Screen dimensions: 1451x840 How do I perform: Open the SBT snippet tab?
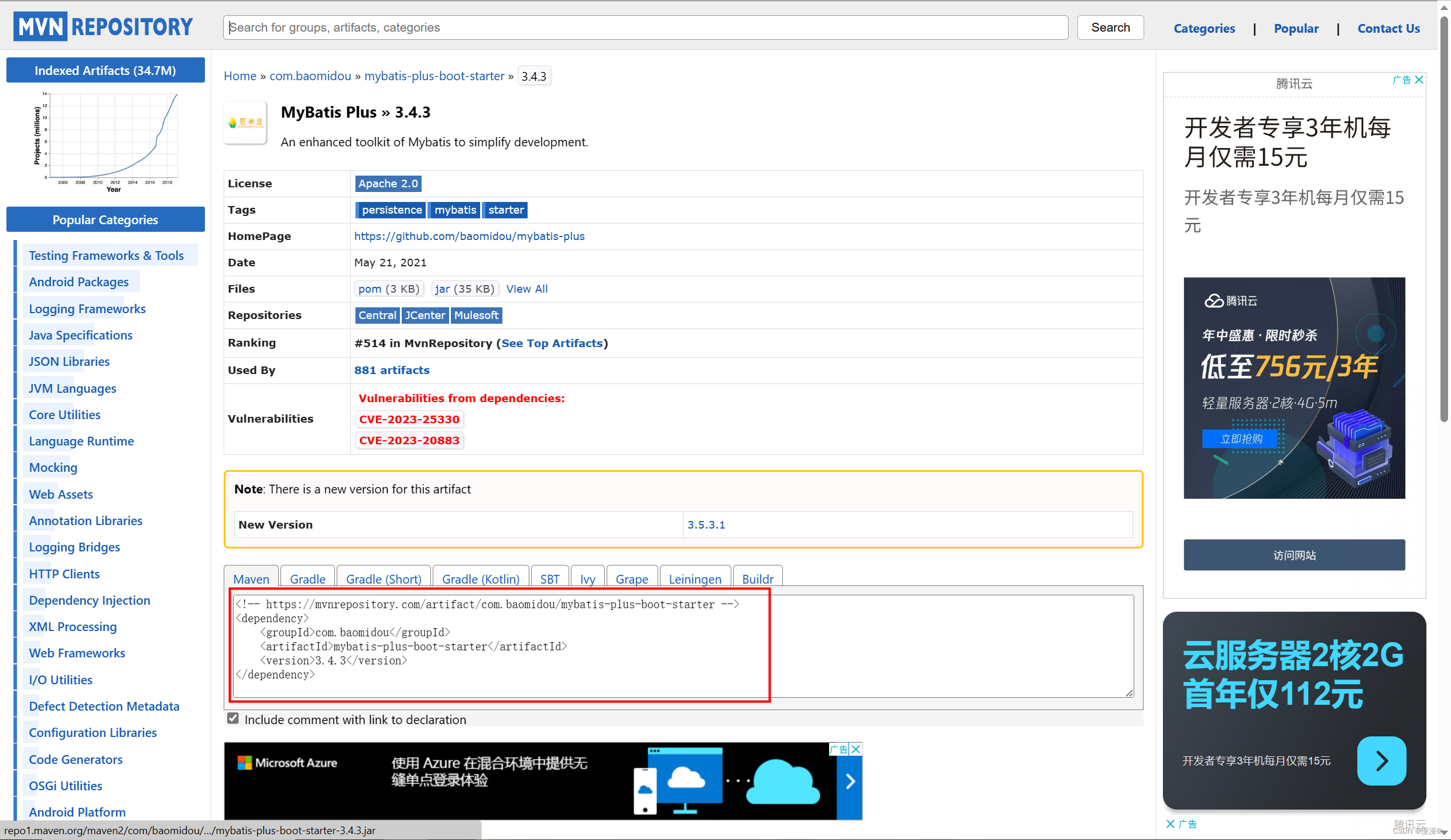[549, 578]
